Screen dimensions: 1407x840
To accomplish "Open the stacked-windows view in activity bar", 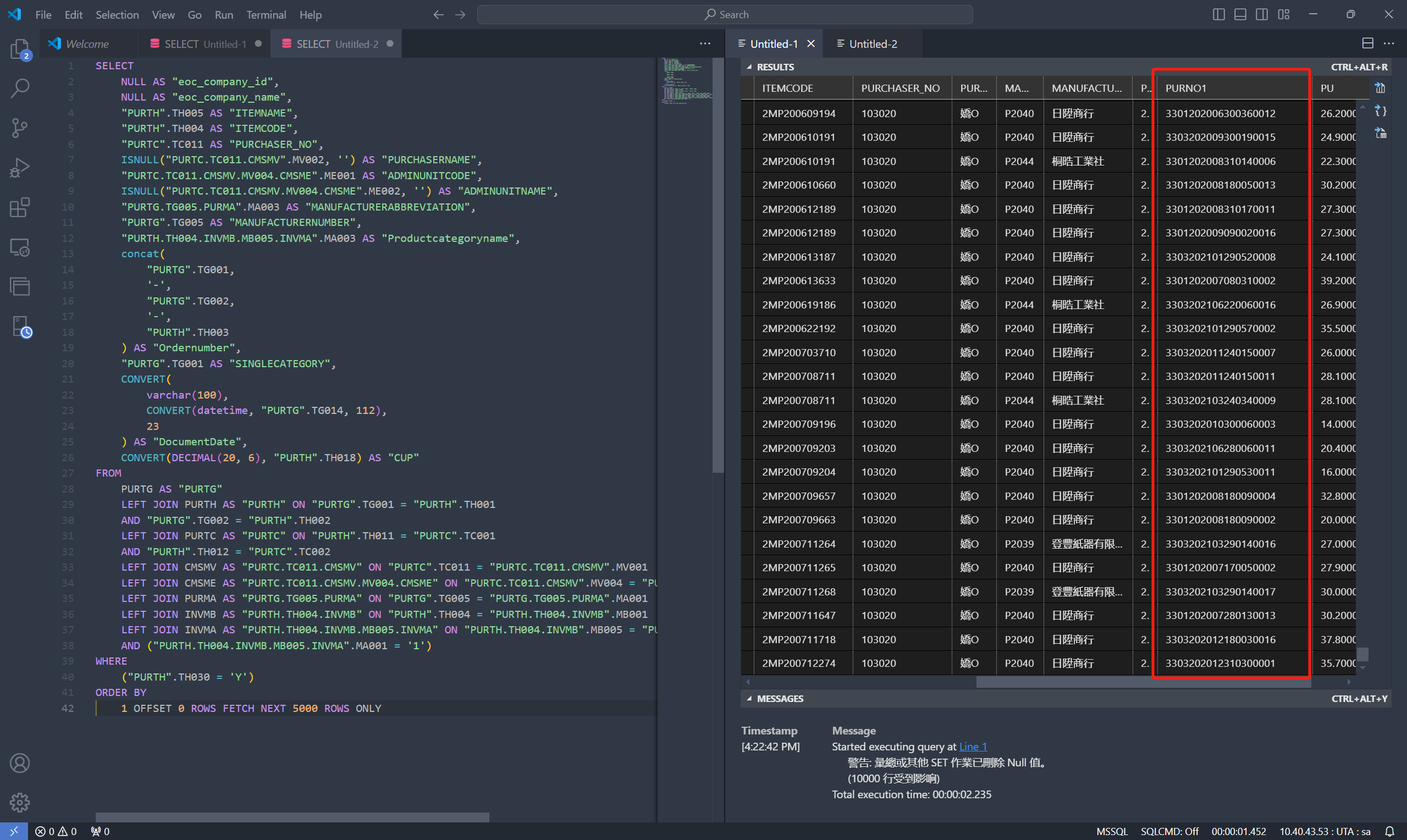I will coord(20,286).
